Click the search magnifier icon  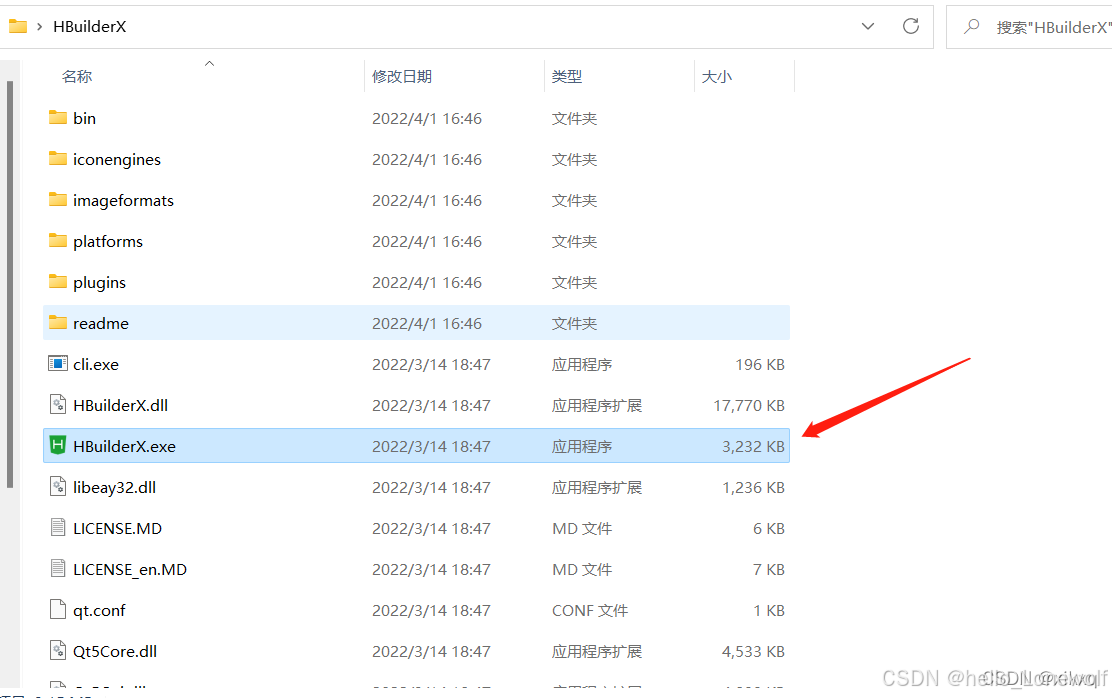[x=972, y=26]
